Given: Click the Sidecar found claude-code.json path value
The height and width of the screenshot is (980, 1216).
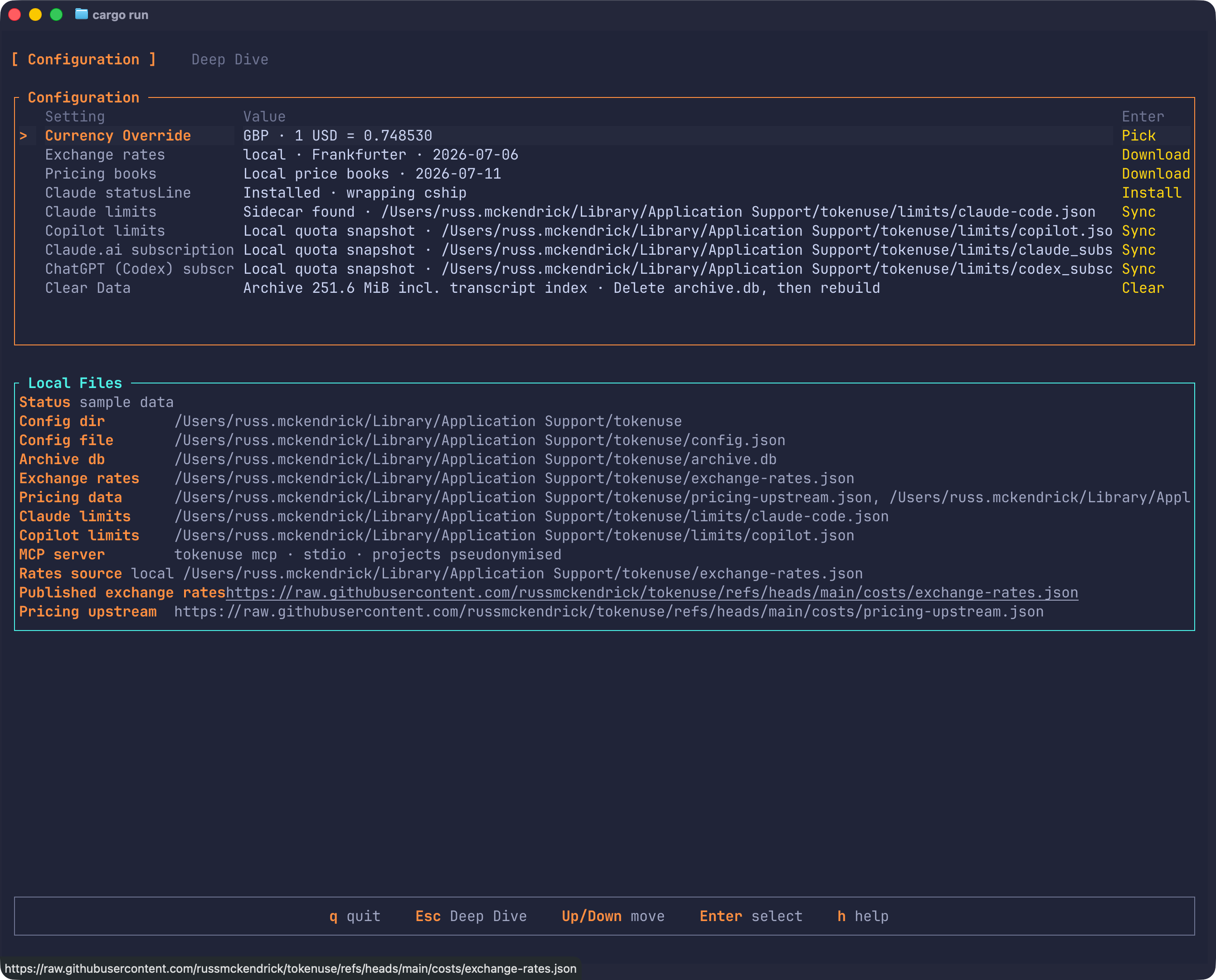Looking at the screenshot, I should (x=669, y=212).
